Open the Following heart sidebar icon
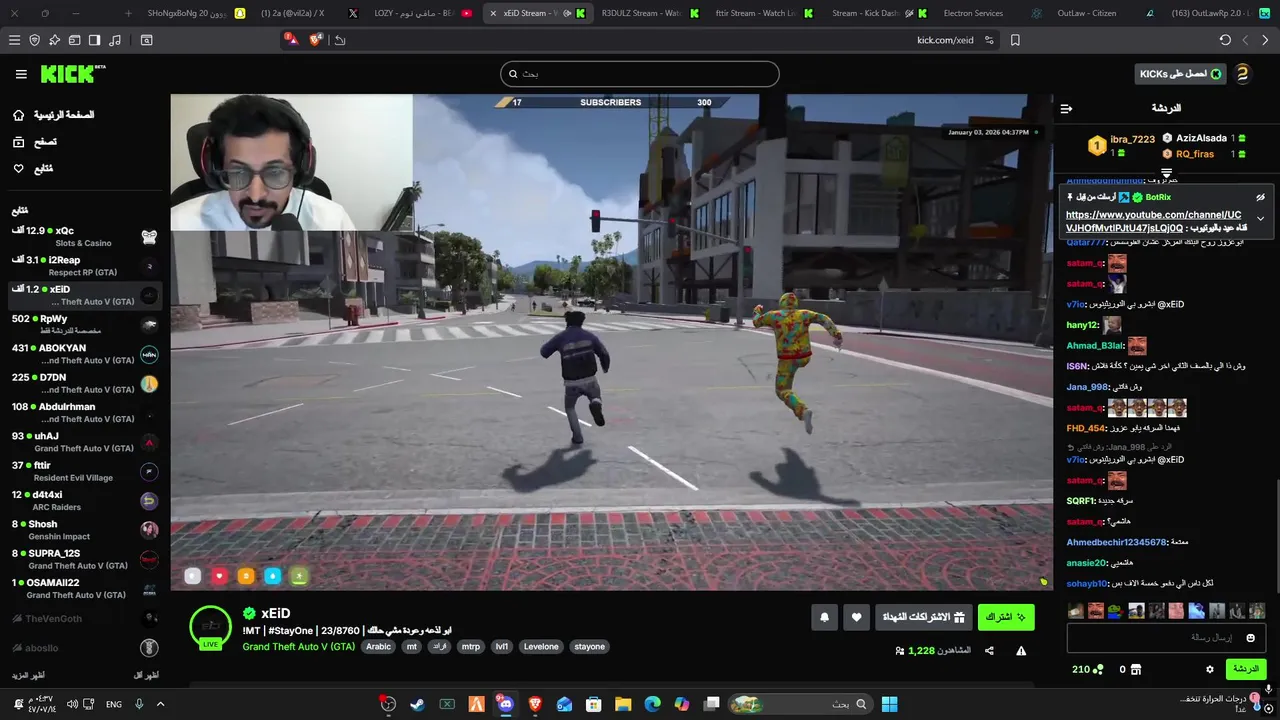The width and height of the screenshot is (1280, 720). coord(18,169)
